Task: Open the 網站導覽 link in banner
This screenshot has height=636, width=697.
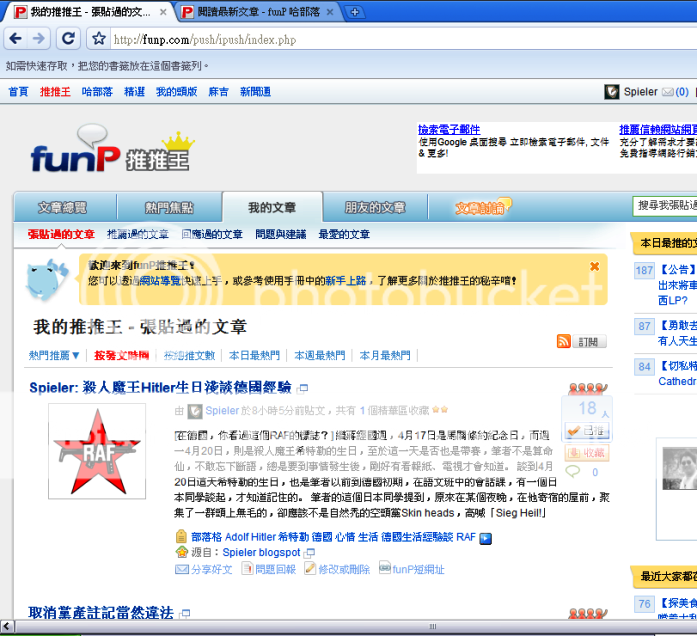Action: [x=160, y=281]
